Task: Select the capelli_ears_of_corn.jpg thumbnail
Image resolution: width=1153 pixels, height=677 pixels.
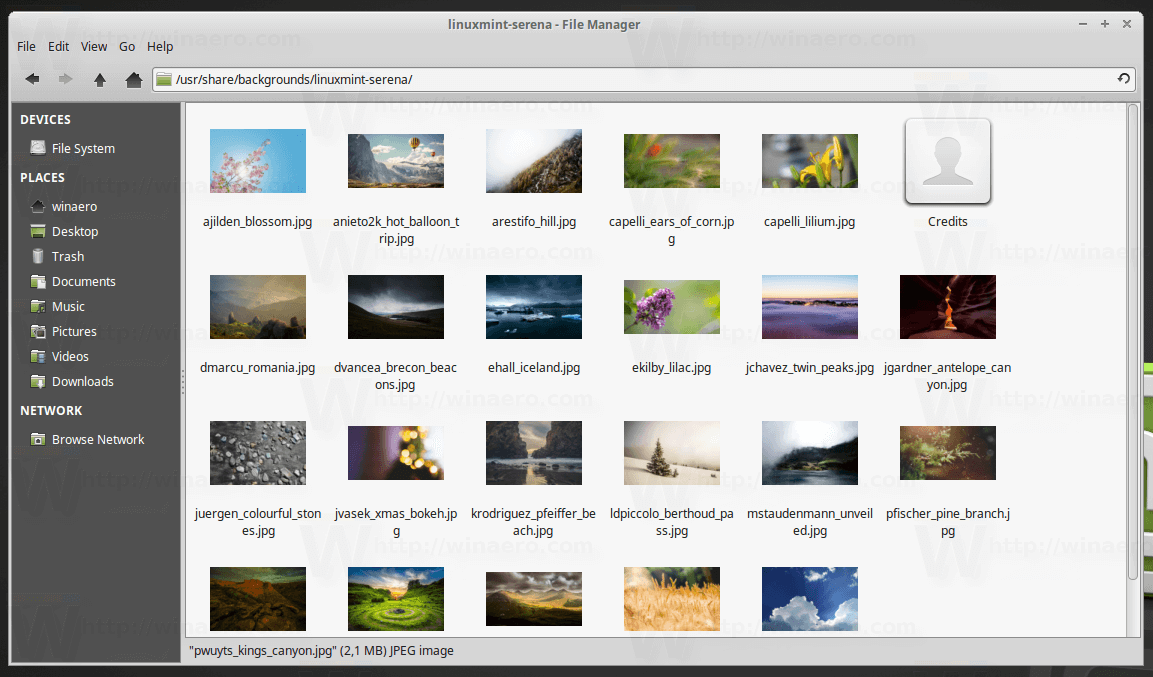Action: click(x=671, y=161)
